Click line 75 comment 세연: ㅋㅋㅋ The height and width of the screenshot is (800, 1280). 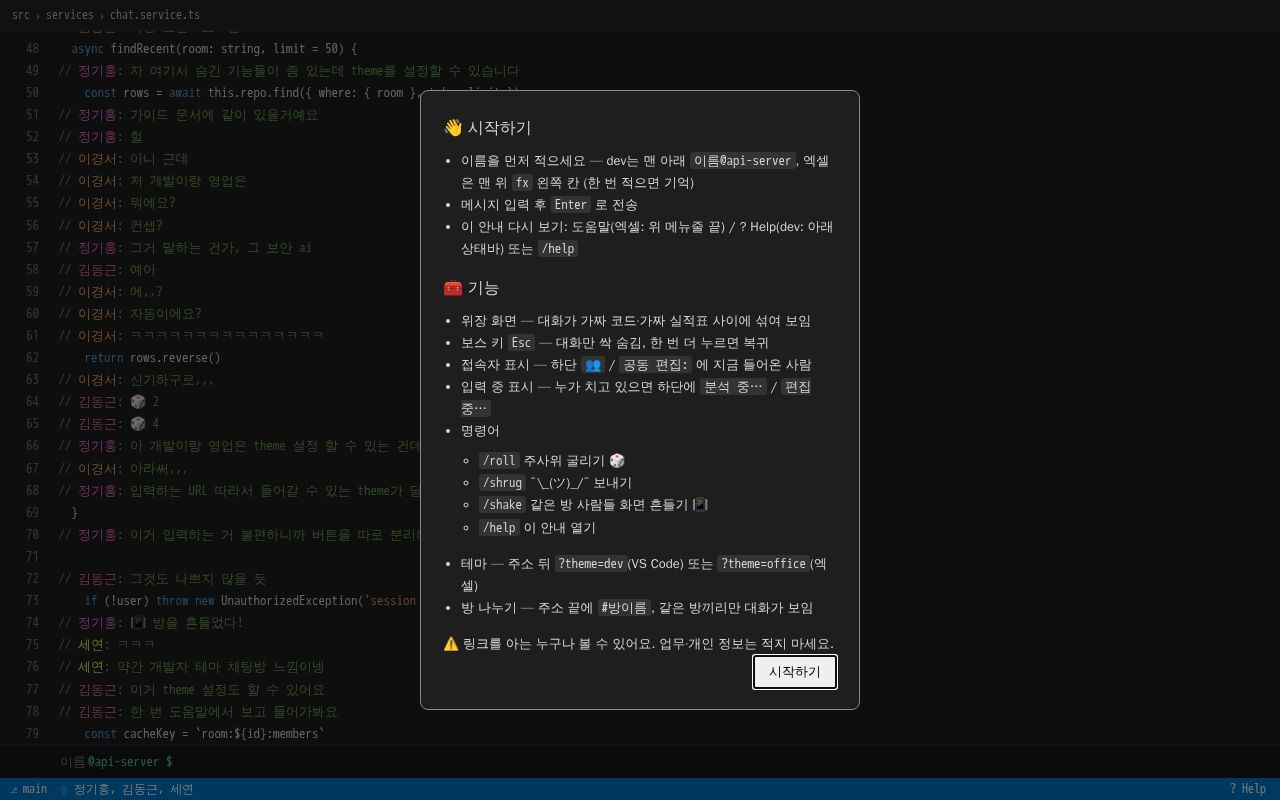pos(106,645)
